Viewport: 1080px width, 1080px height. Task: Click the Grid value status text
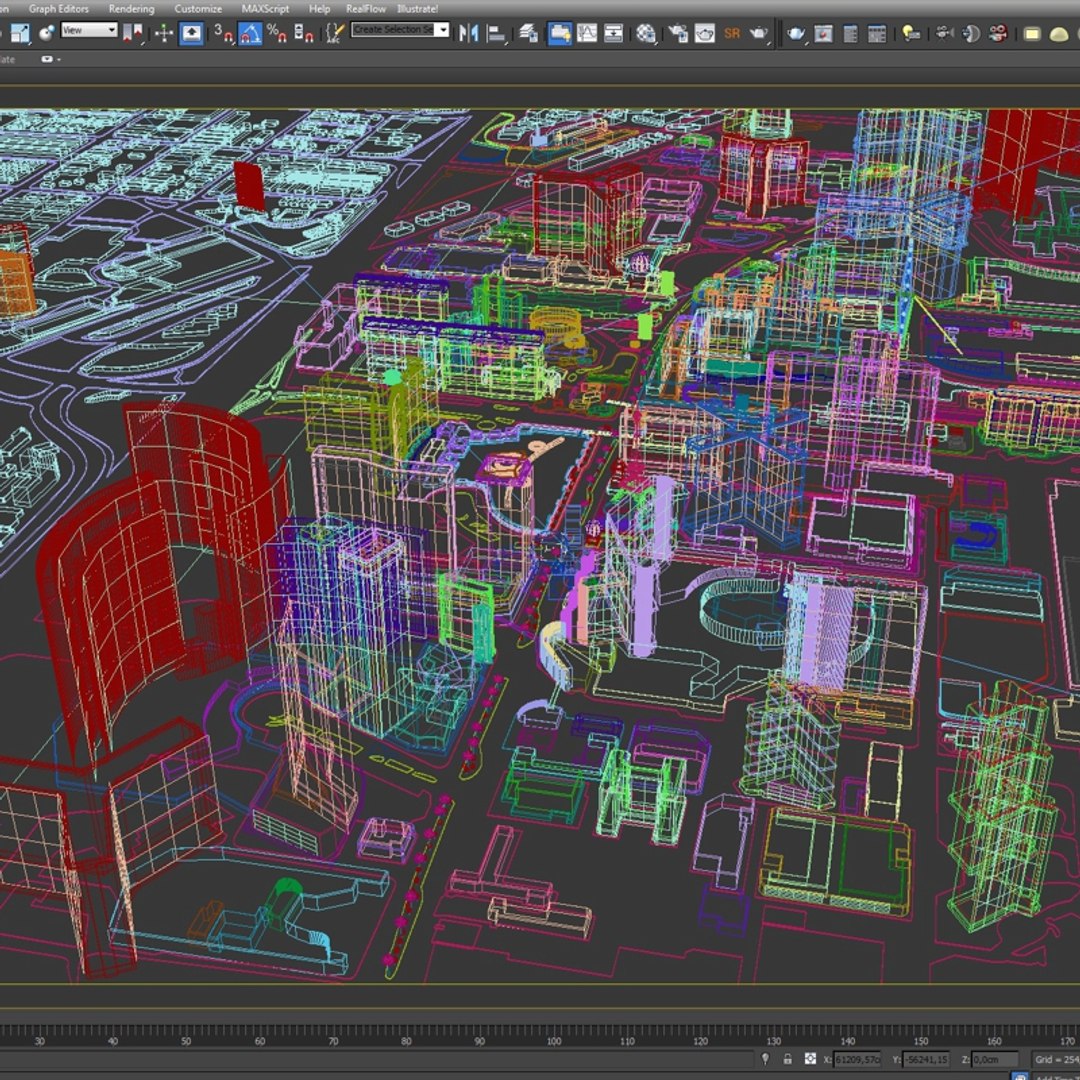1057,1059
